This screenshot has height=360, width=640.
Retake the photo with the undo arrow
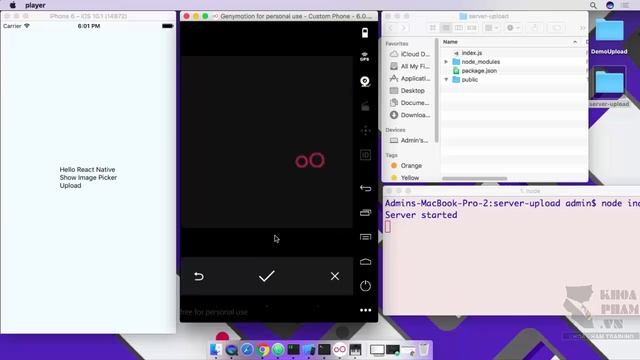click(x=199, y=276)
